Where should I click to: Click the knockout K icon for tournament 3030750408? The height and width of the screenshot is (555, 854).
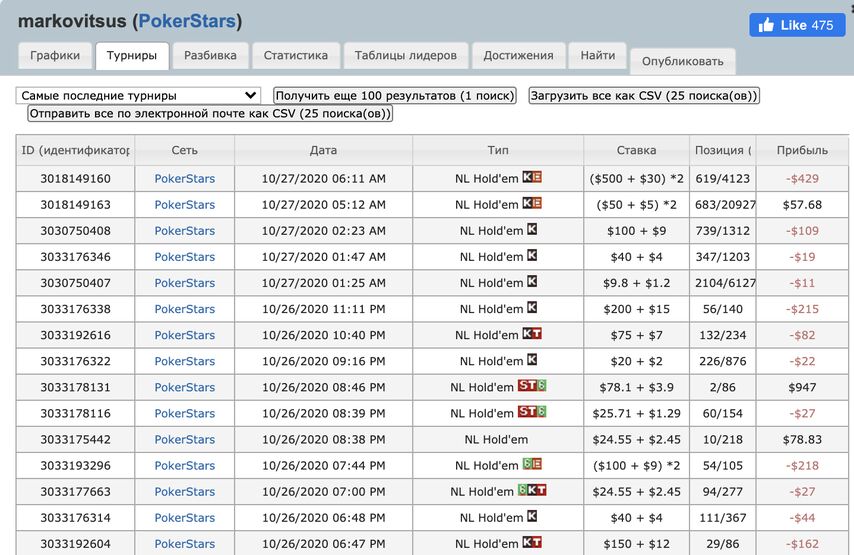point(532,230)
